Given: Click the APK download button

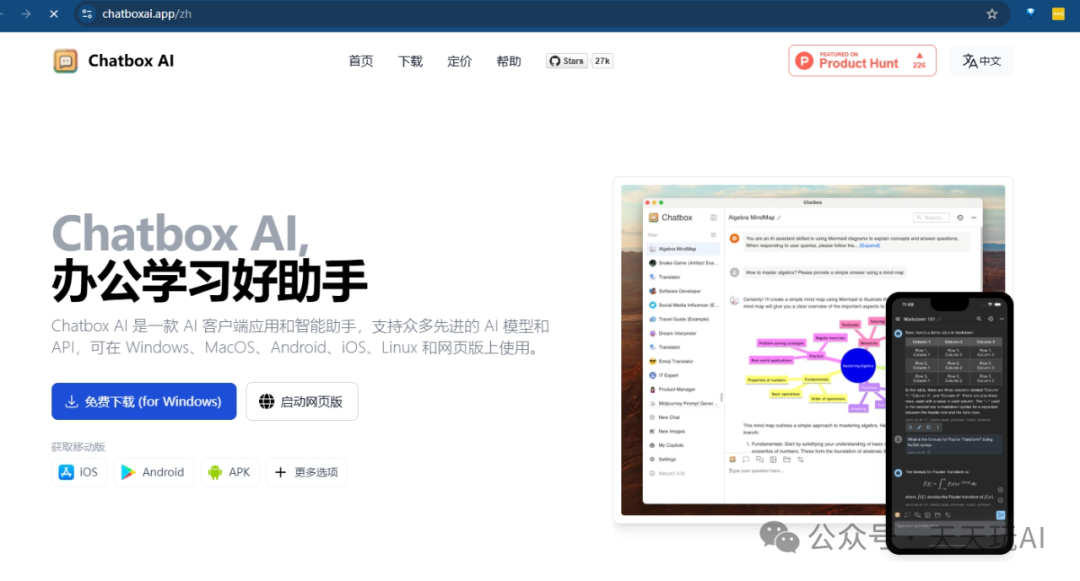Looking at the screenshot, I should click(230, 472).
